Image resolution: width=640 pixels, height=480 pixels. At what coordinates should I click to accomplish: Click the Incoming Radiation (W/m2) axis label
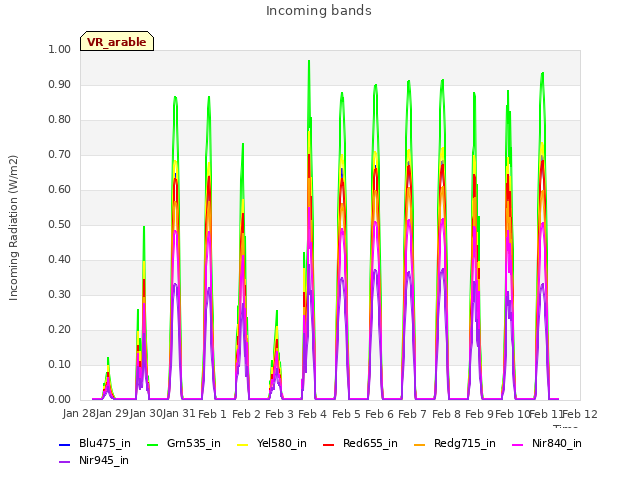click(13, 228)
